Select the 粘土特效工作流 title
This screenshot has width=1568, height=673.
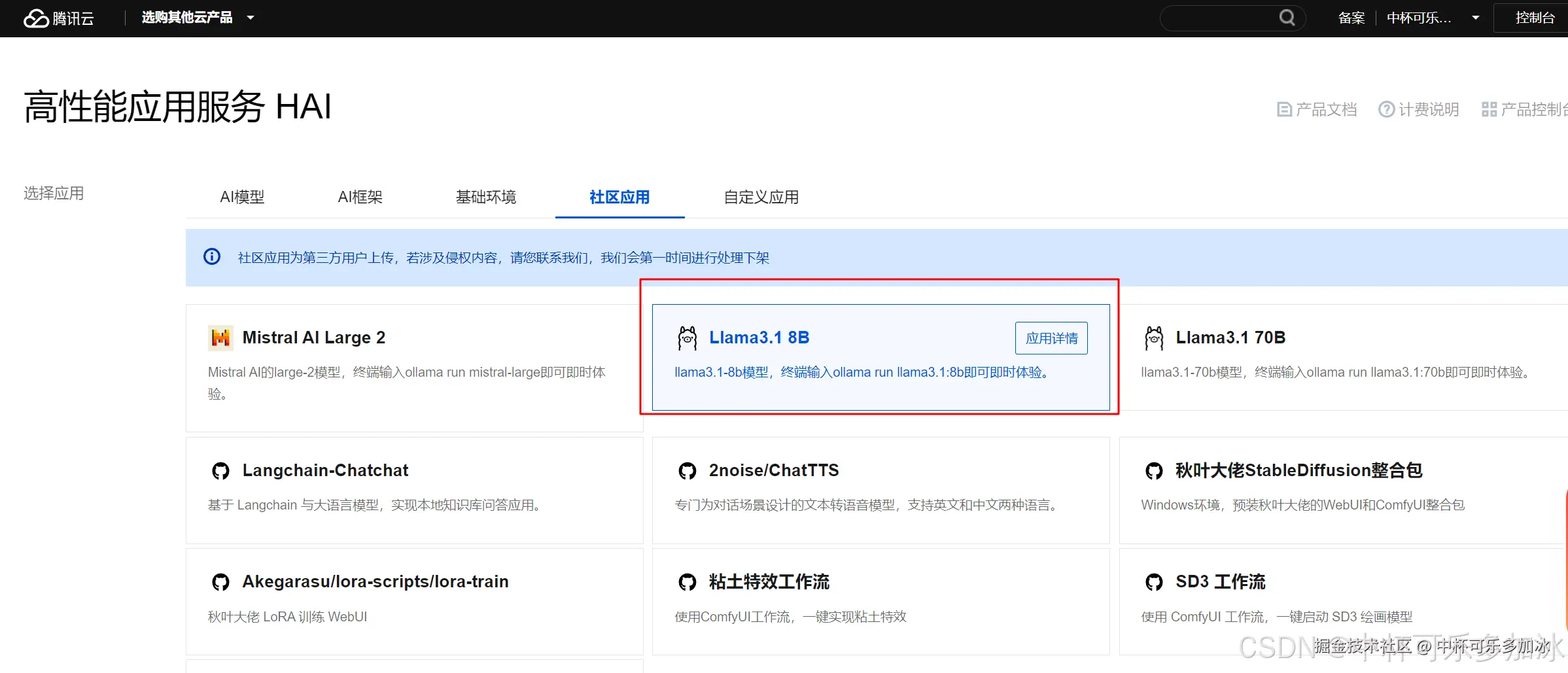coord(769,581)
